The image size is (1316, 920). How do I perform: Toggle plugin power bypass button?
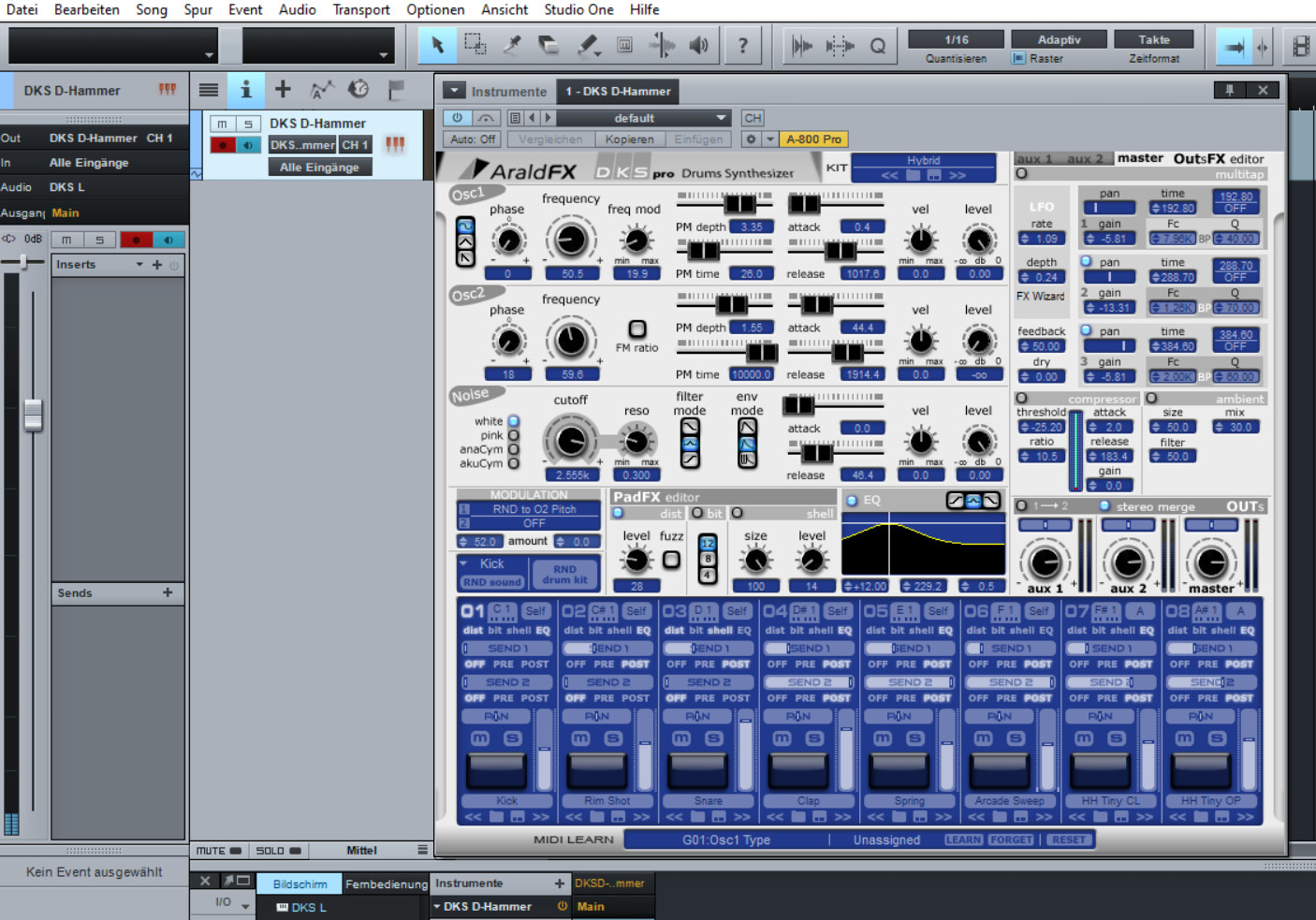[x=457, y=118]
